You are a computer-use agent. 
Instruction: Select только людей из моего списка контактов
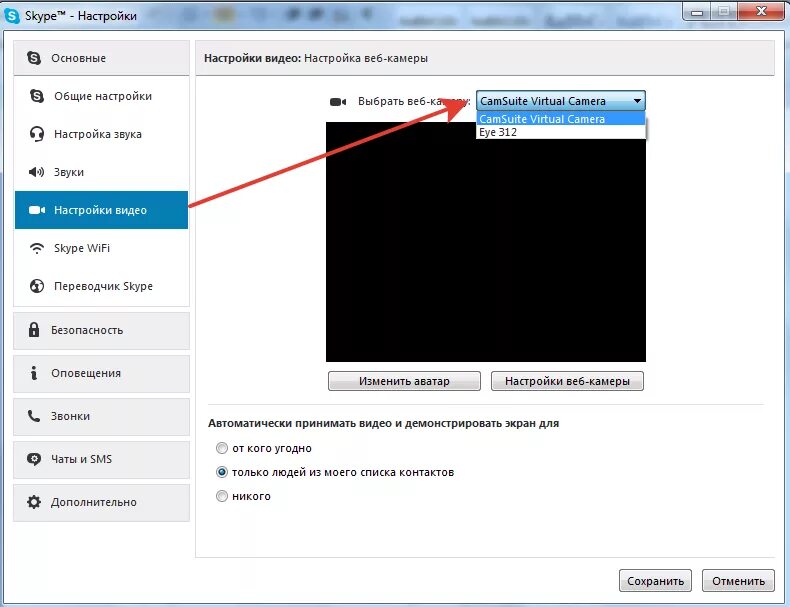(x=222, y=472)
